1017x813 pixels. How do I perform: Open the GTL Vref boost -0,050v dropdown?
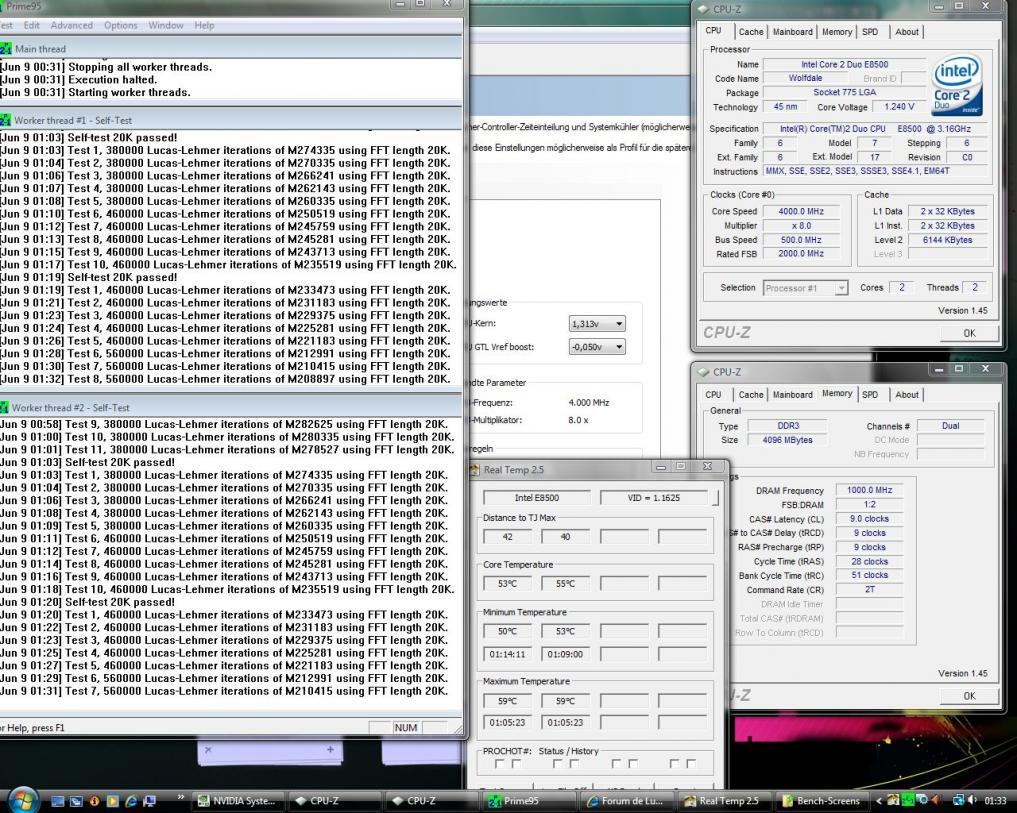point(597,346)
